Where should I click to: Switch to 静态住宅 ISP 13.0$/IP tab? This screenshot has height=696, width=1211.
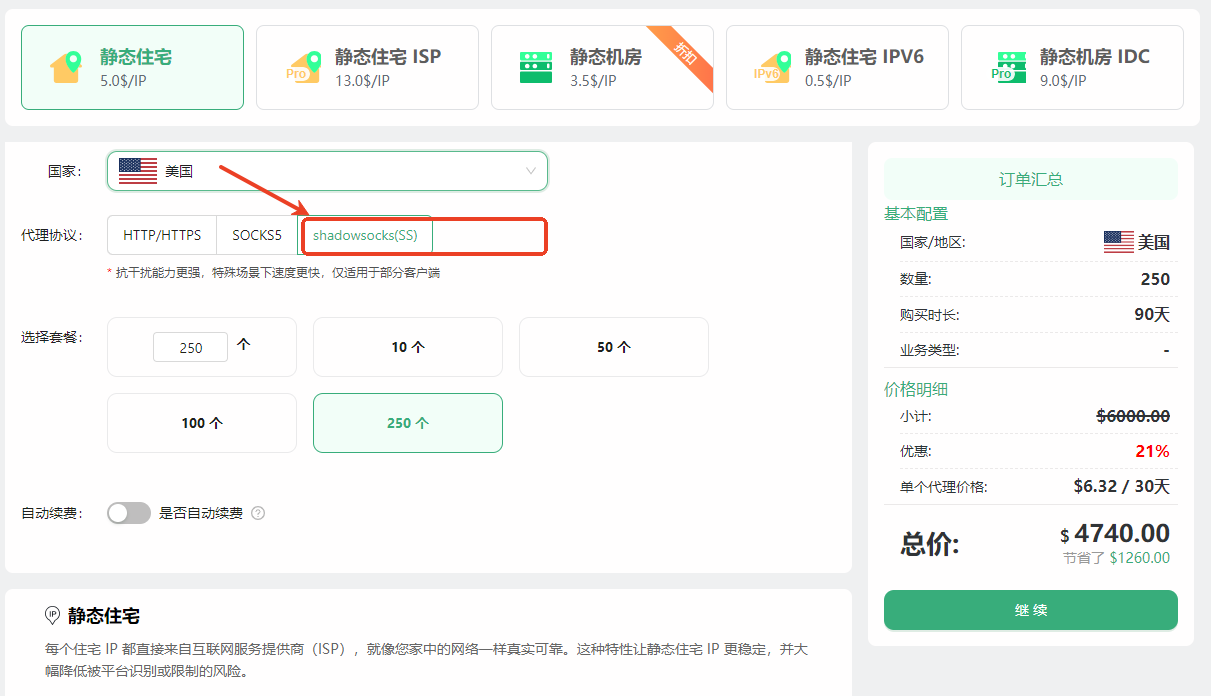pyautogui.click(x=367, y=67)
